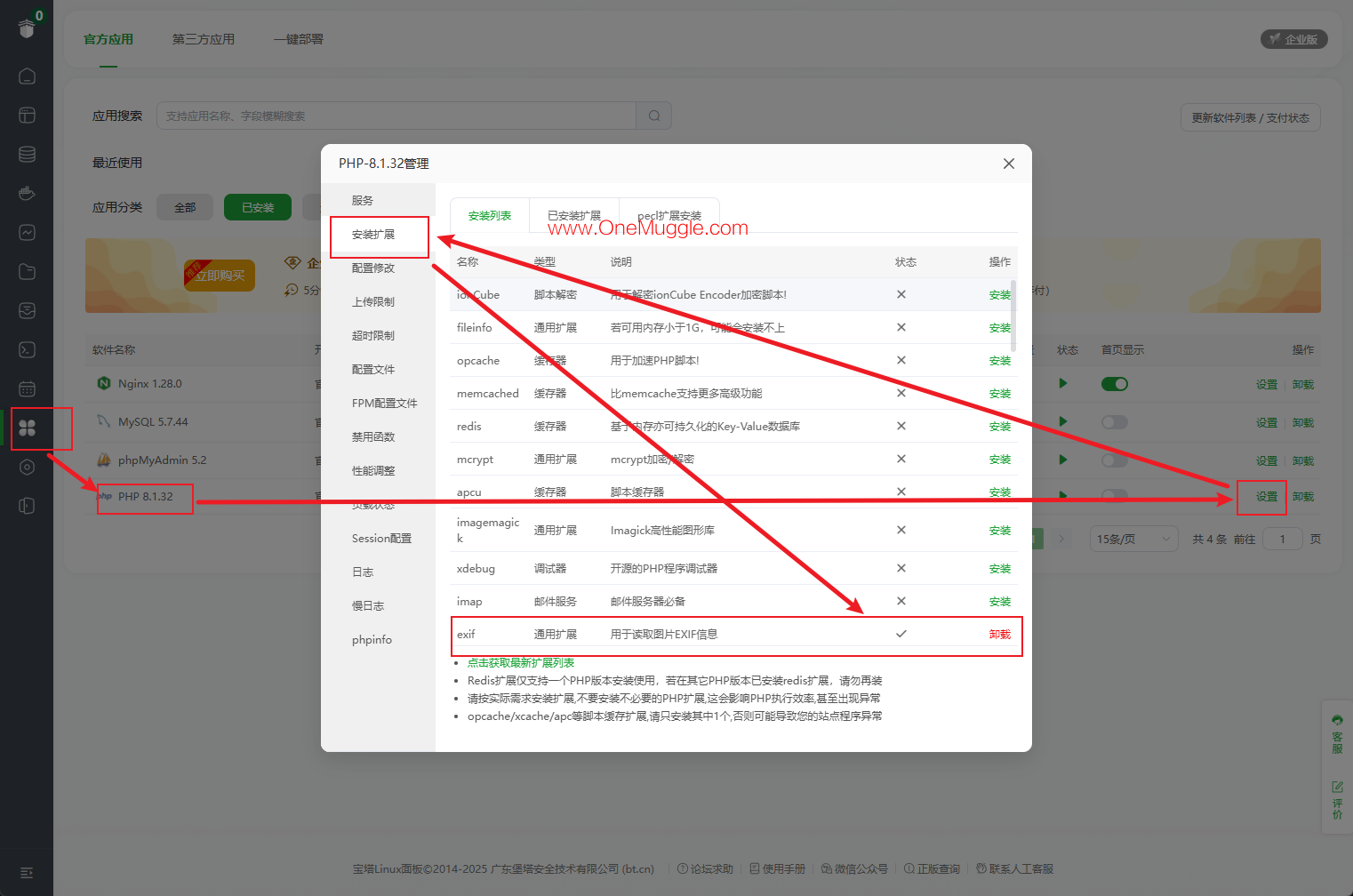Enable MySQL homepage display switch
1353x896 pixels.
point(1114,422)
